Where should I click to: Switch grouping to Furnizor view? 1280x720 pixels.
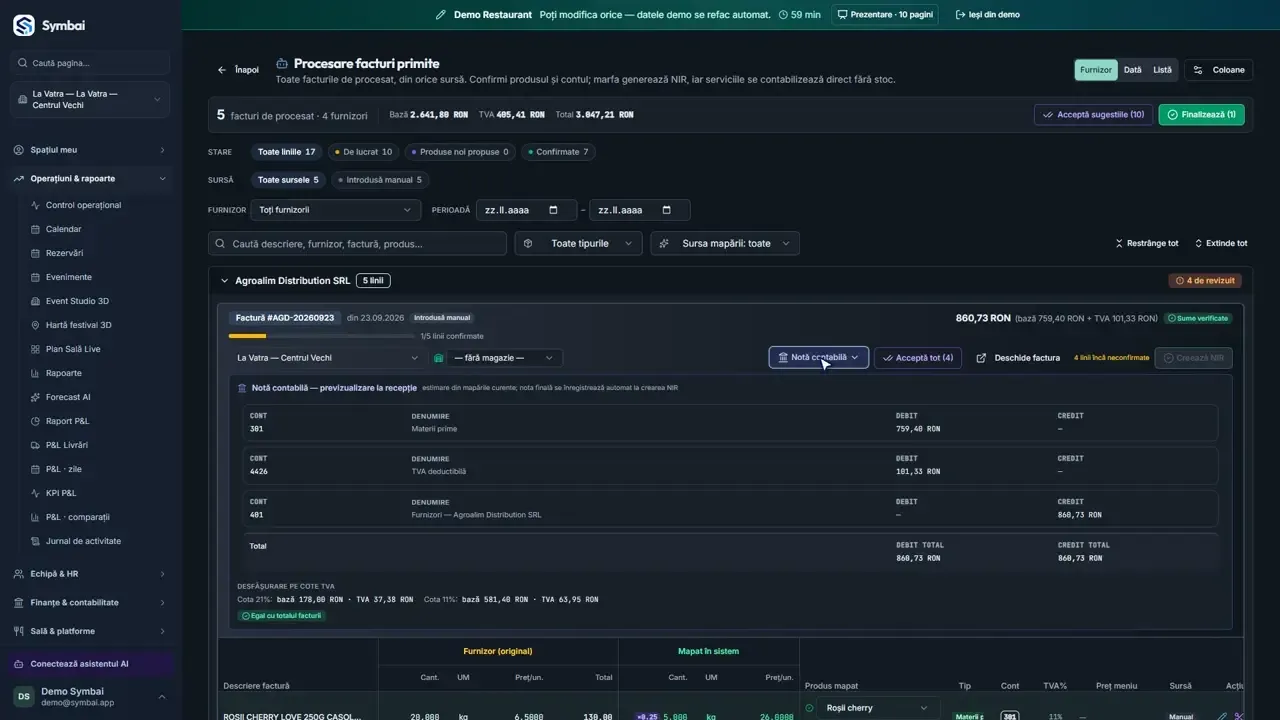[x=1096, y=70]
